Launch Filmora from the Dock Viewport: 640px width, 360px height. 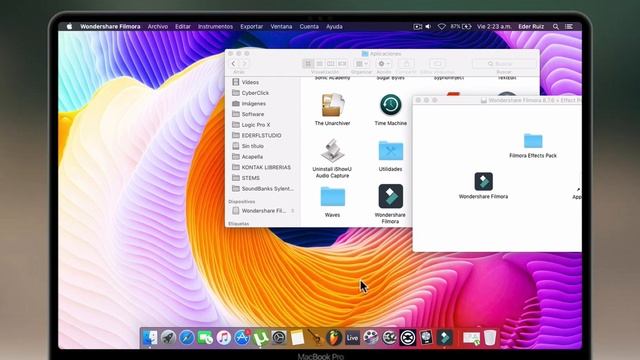pos(444,338)
